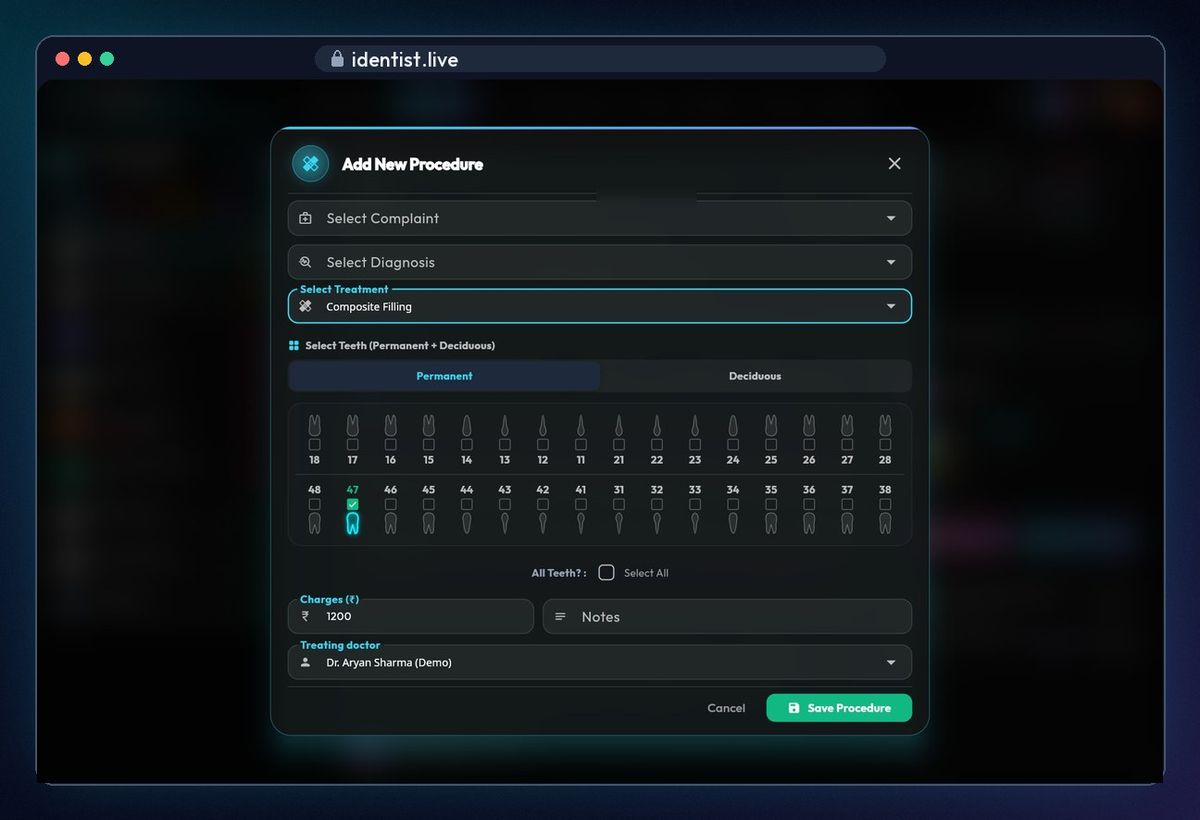
Task: Click tooth number 42 label
Action: click(x=543, y=490)
